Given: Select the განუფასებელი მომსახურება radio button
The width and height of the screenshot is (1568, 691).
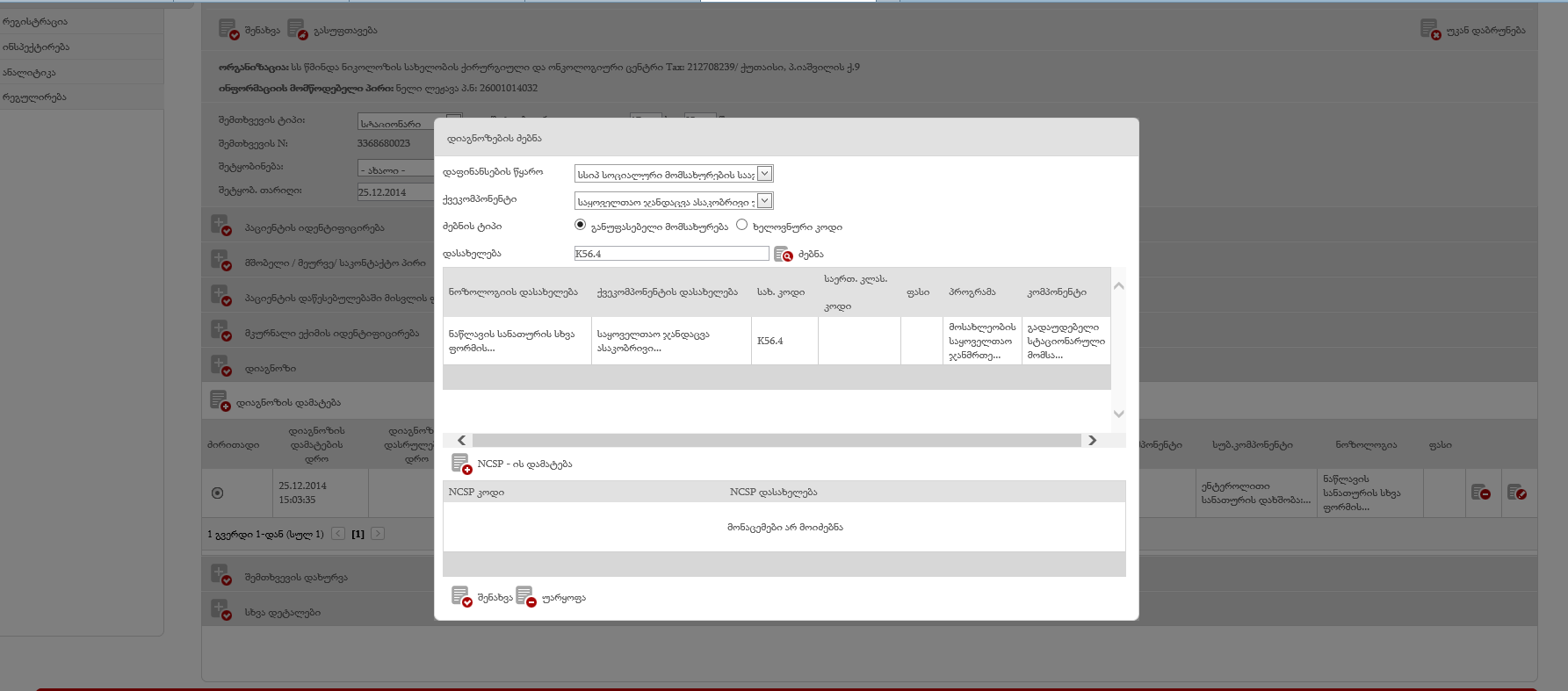Looking at the screenshot, I should (x=580, y=225).
